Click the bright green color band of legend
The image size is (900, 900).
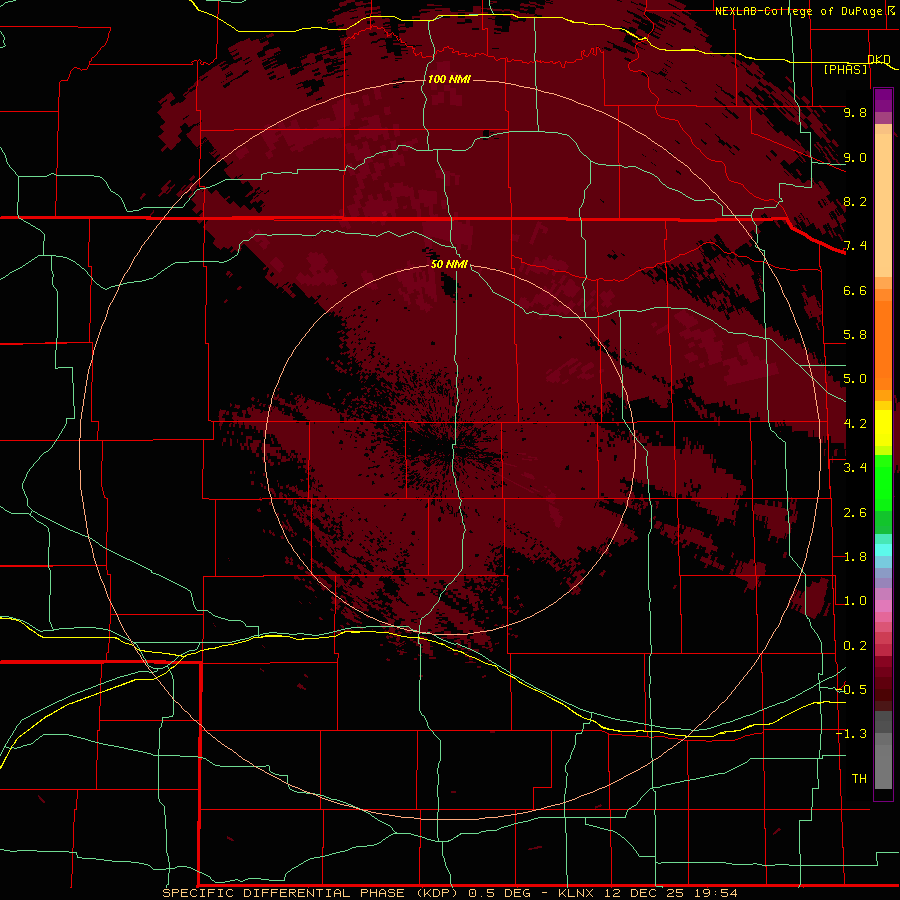point(883,483)
